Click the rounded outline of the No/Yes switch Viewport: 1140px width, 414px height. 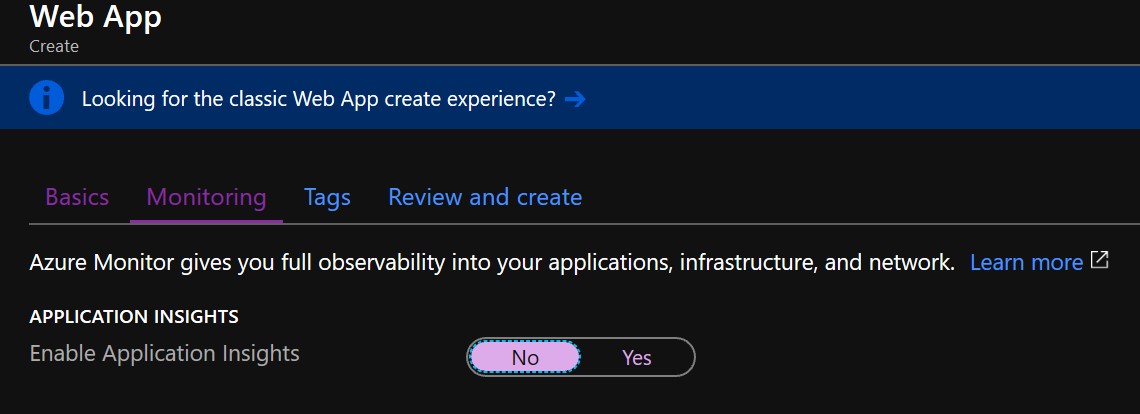click(x=581, y=338)
